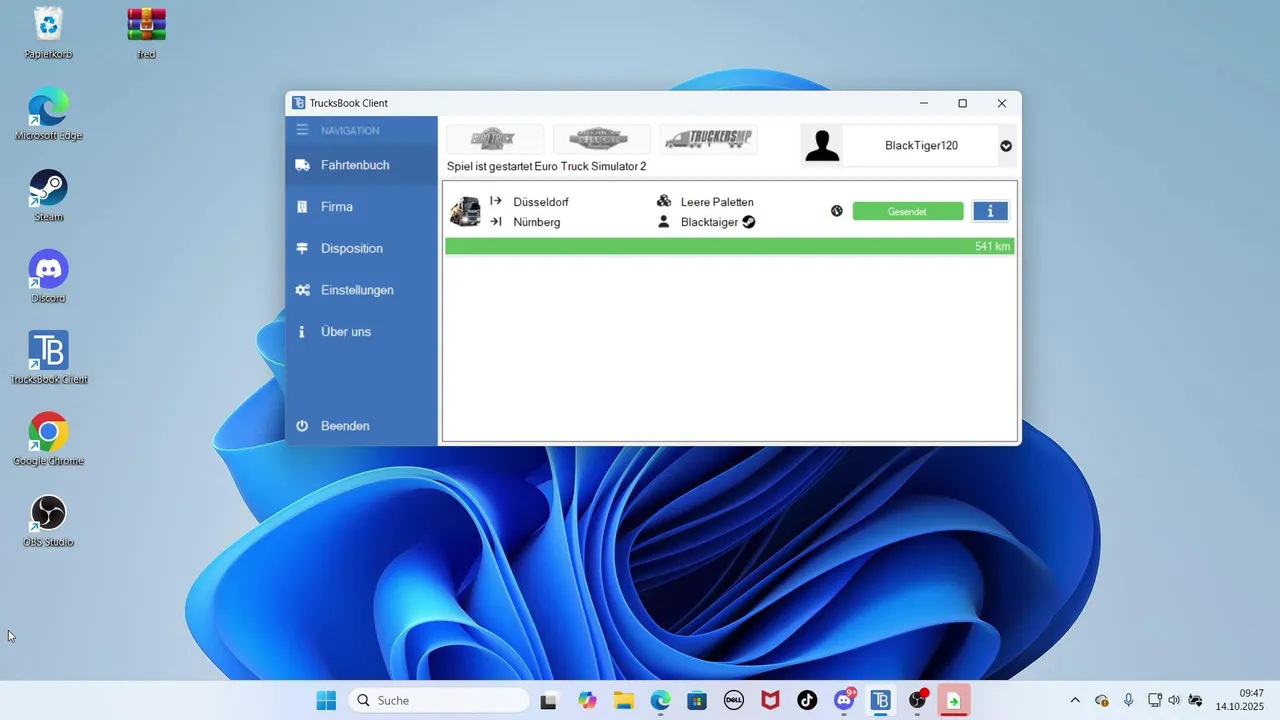This screenshot has width=1280, height=720.
Task: Expand the hidden system tray icons chevron
Action: pyautogui.click(x=1075, y=701)
